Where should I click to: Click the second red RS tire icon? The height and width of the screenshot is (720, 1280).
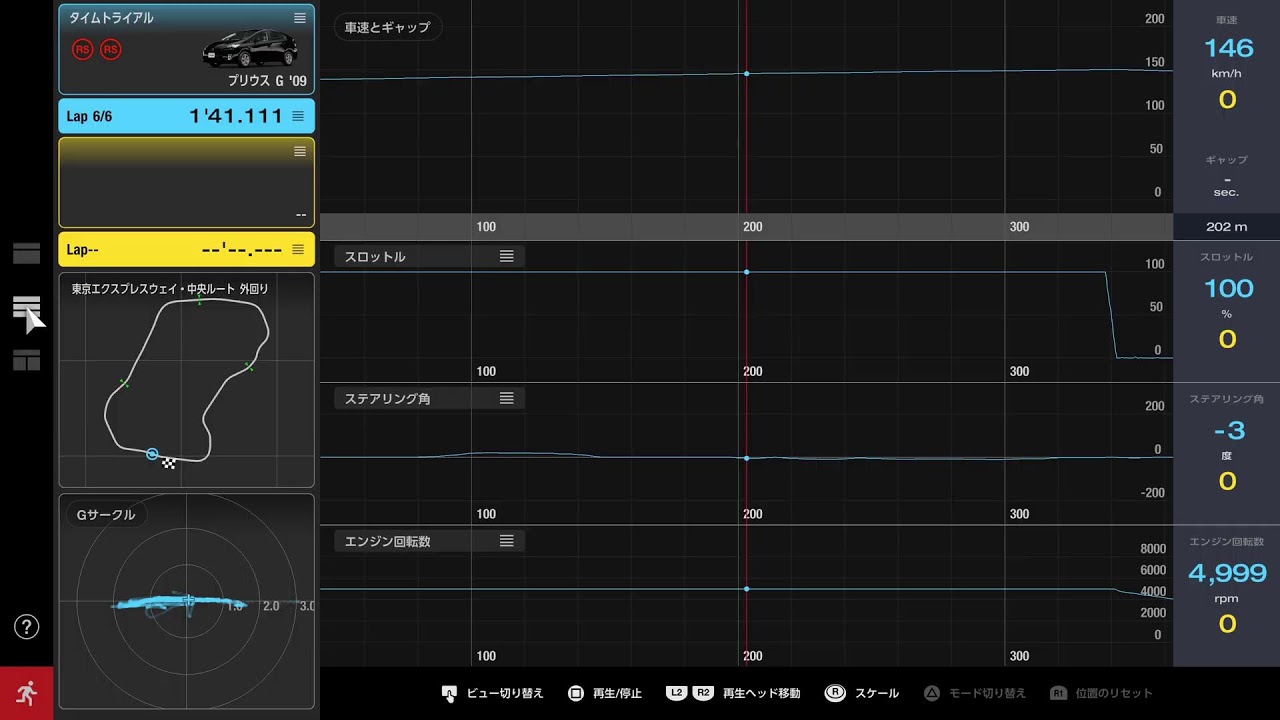111,49
